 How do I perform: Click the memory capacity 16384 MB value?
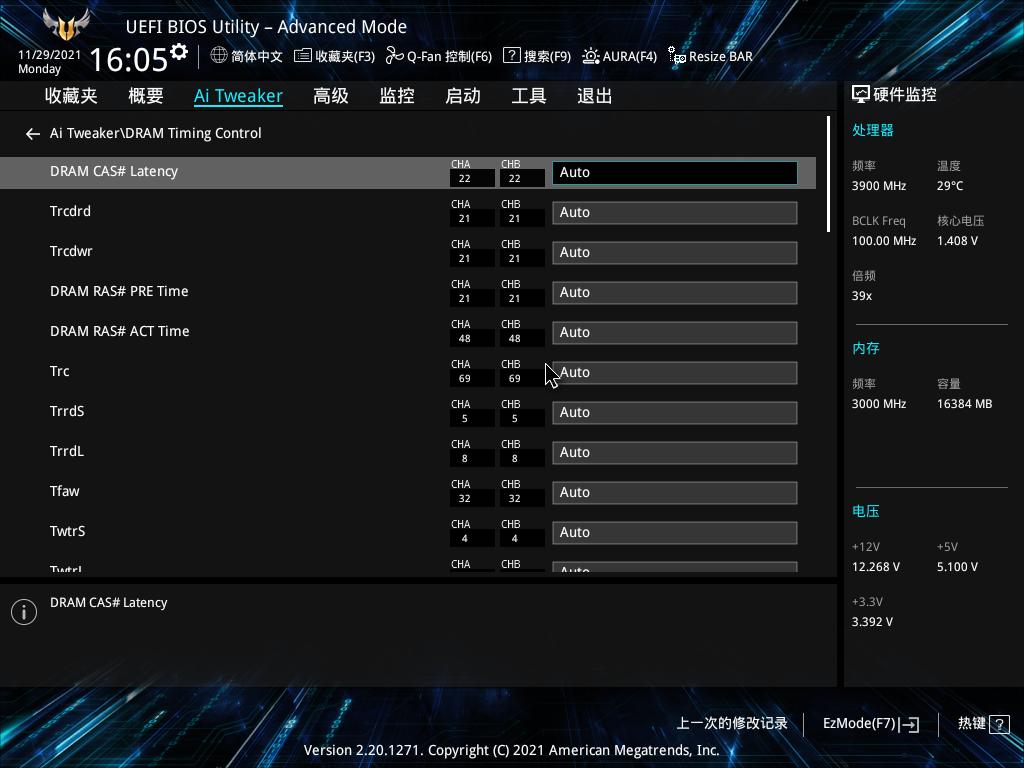pos(965,404)
